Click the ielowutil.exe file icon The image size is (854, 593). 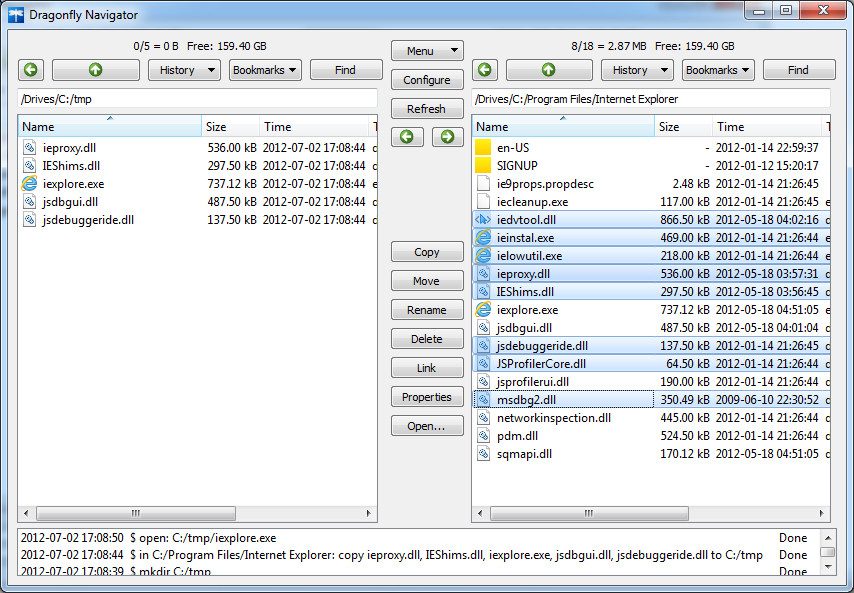[x=483, y=255]
